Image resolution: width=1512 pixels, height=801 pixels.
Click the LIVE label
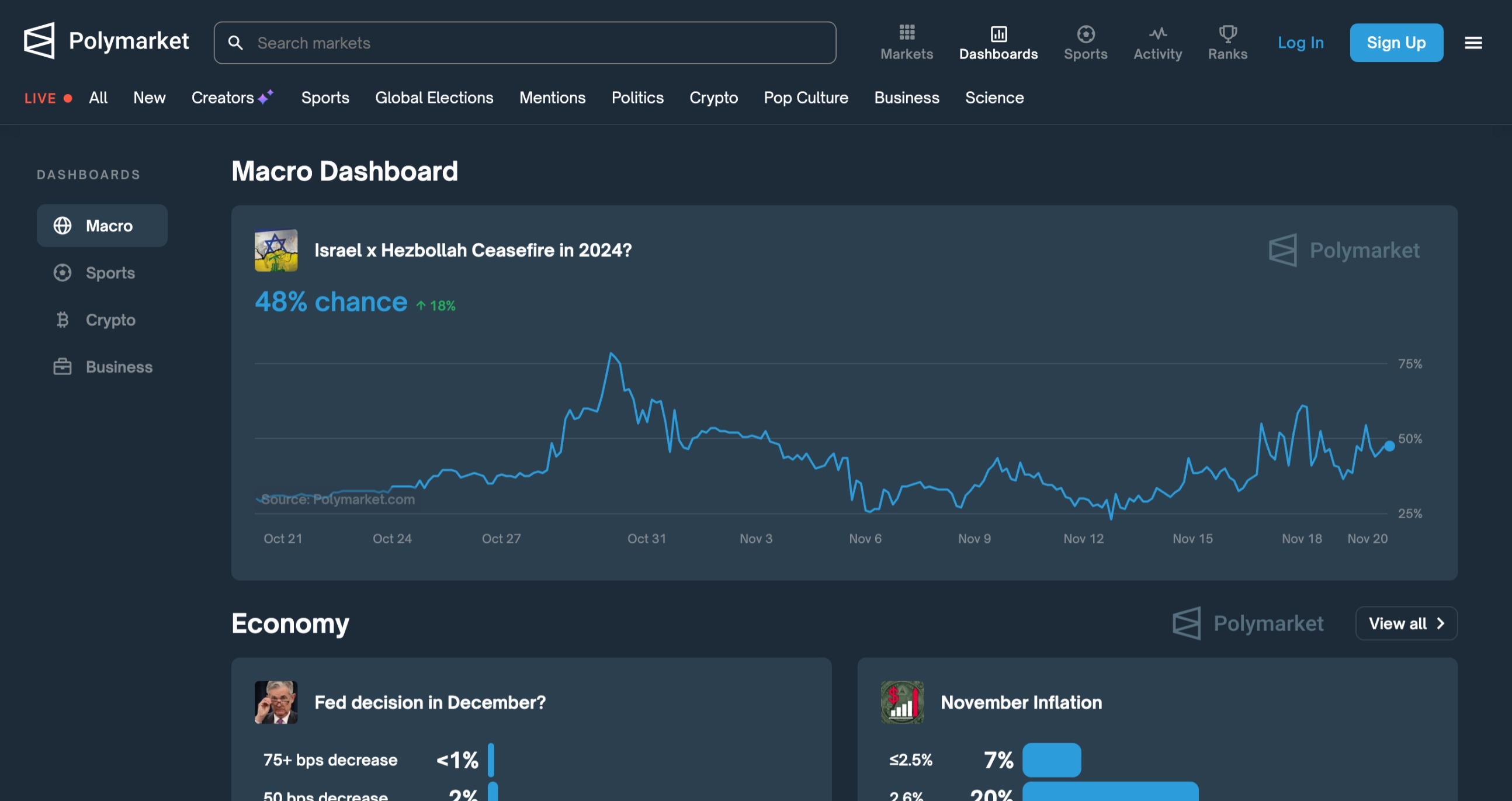point(40,98)
